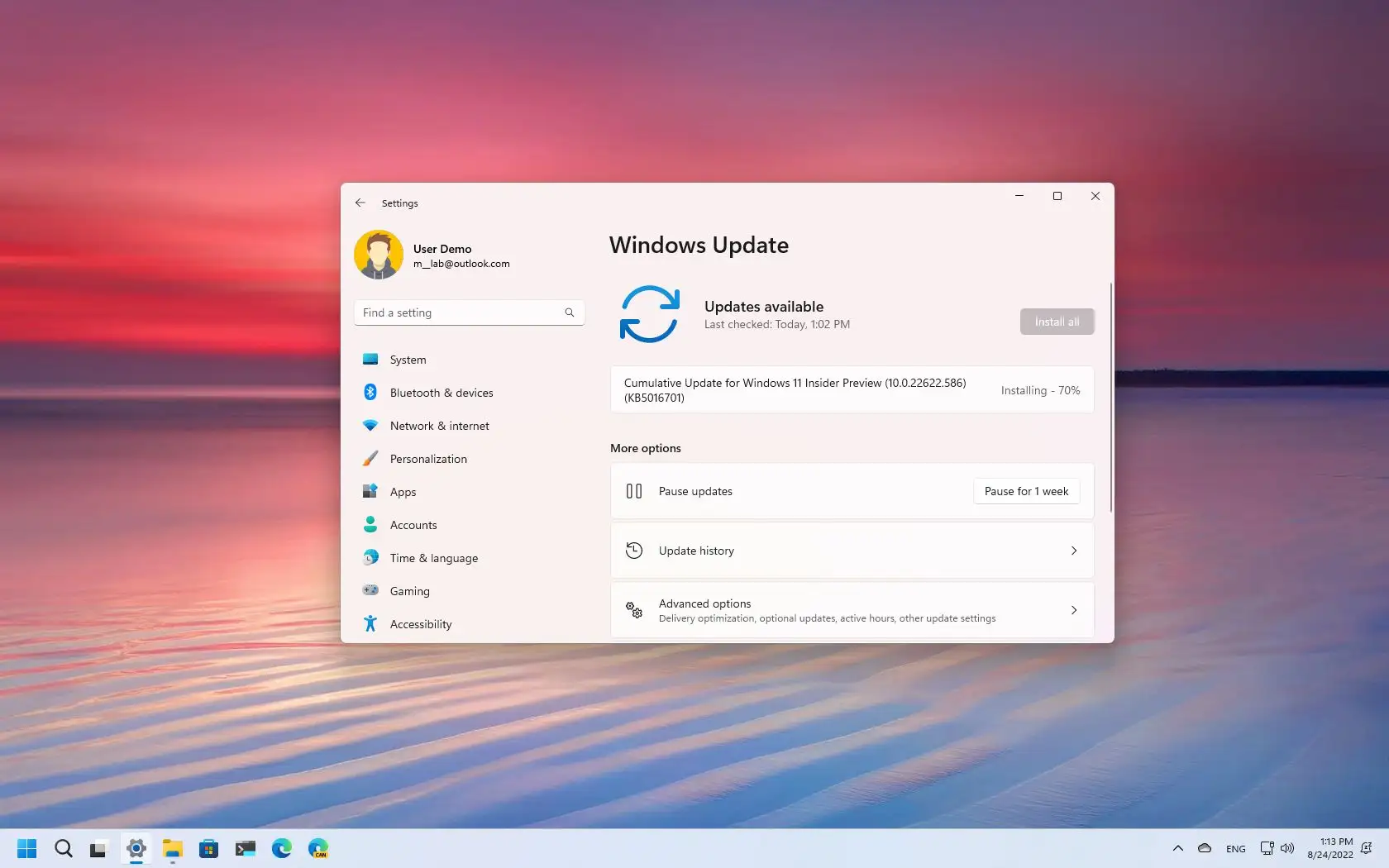Click the Cumulative Update KB5016701 entry
1389x868 pixels.
pos(852,390)
